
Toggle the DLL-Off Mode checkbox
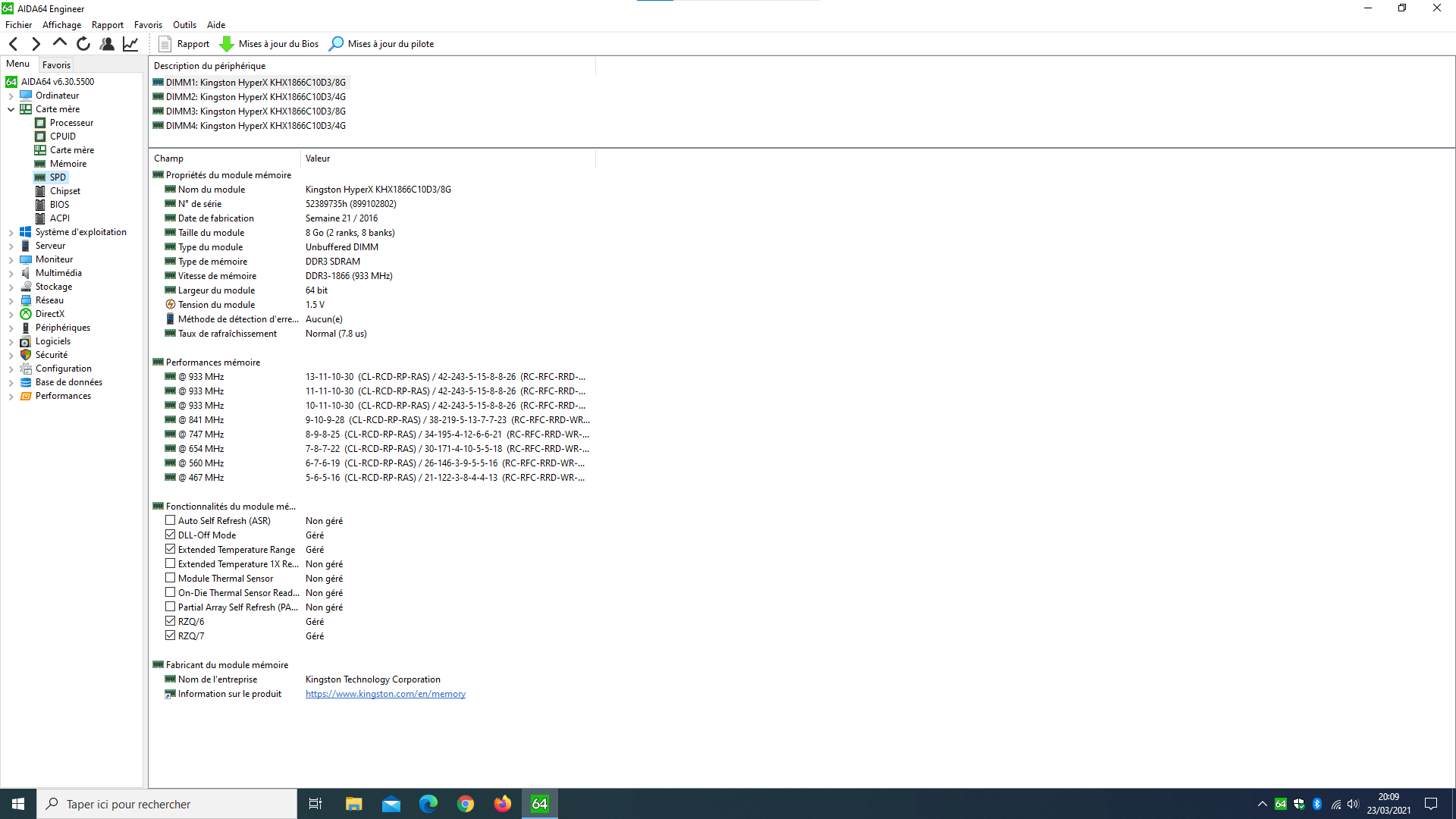pyautogui.click(x=171, y=535)
